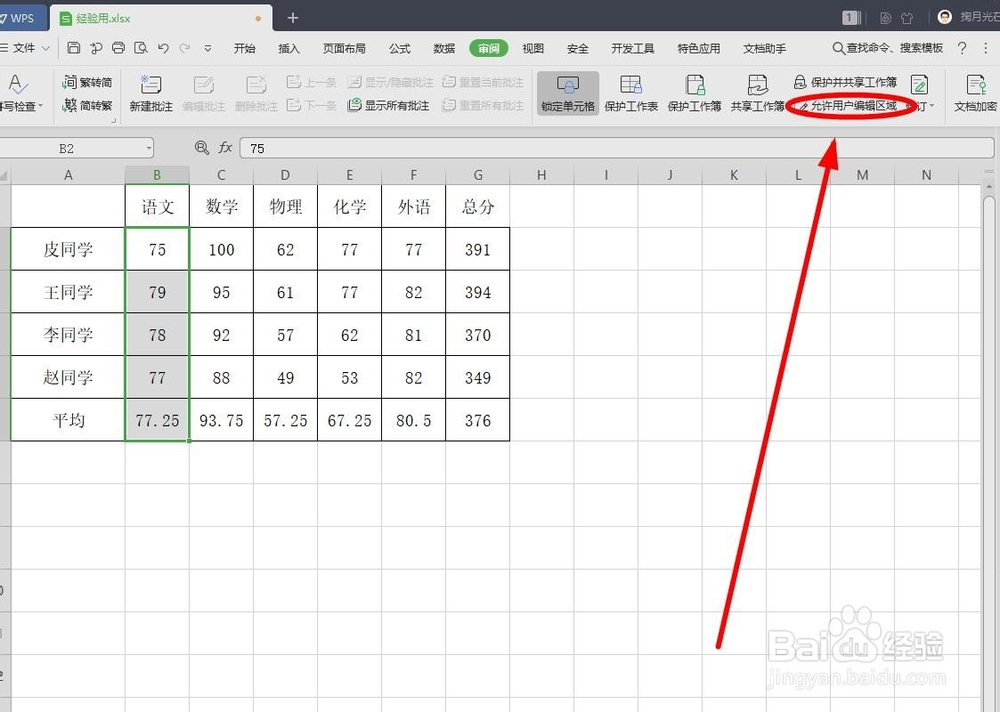1000x712 pixels.
Task: Convert simplified to traditional 简转繁
Action: [x=87, y=105]
